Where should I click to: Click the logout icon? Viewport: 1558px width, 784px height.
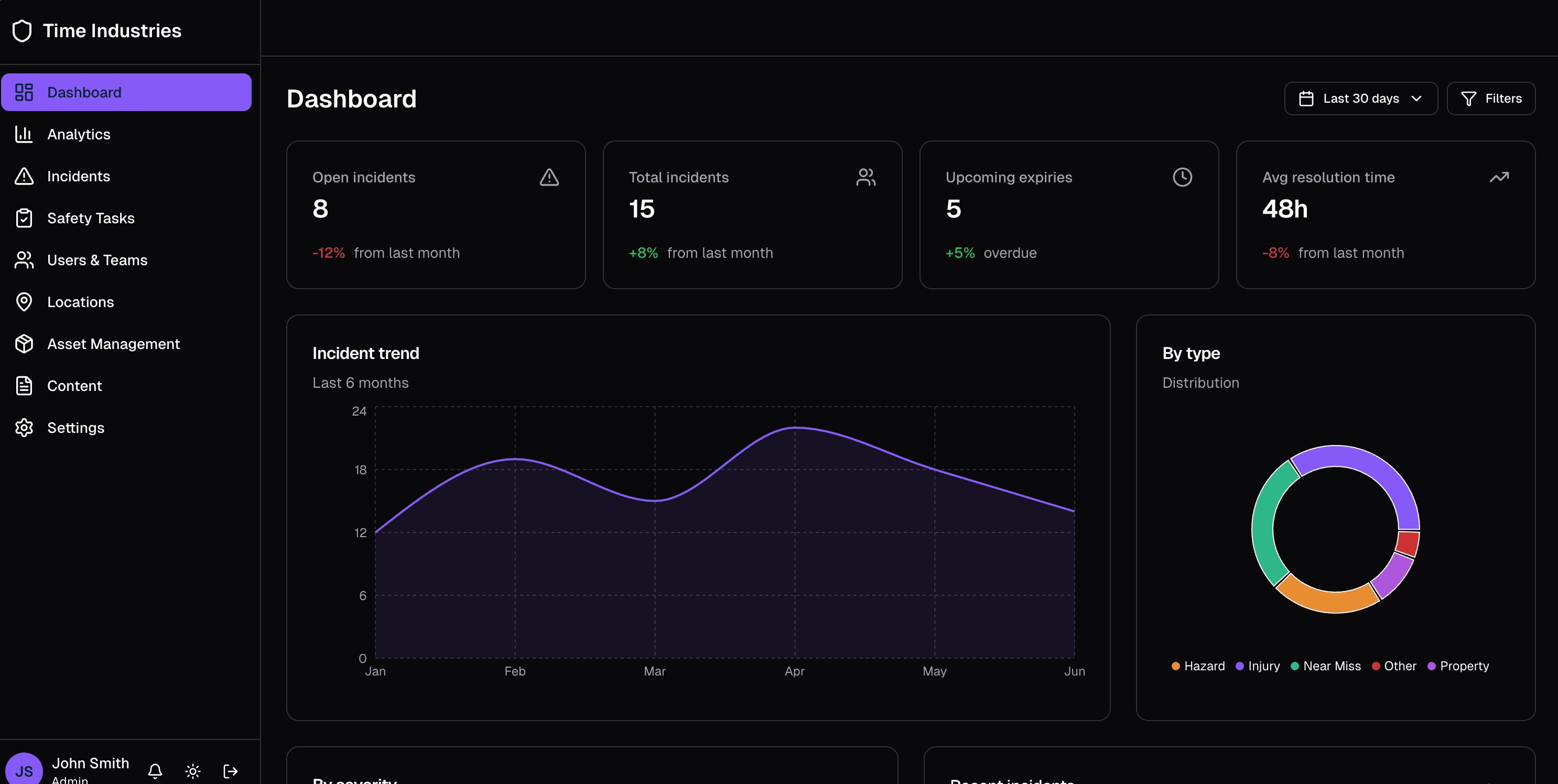click(231, 771)
